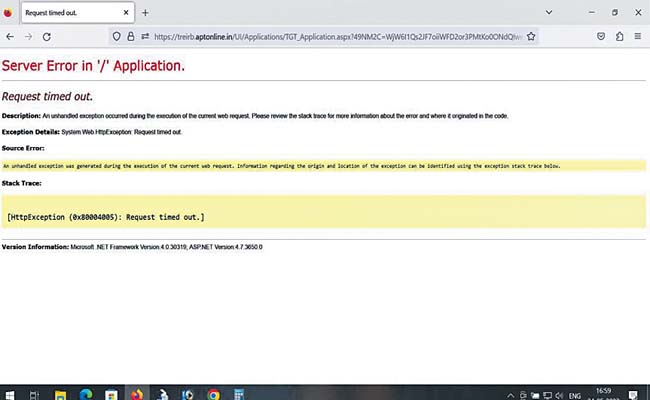Open Microsoft Edge from taskbar

point(86,395)
